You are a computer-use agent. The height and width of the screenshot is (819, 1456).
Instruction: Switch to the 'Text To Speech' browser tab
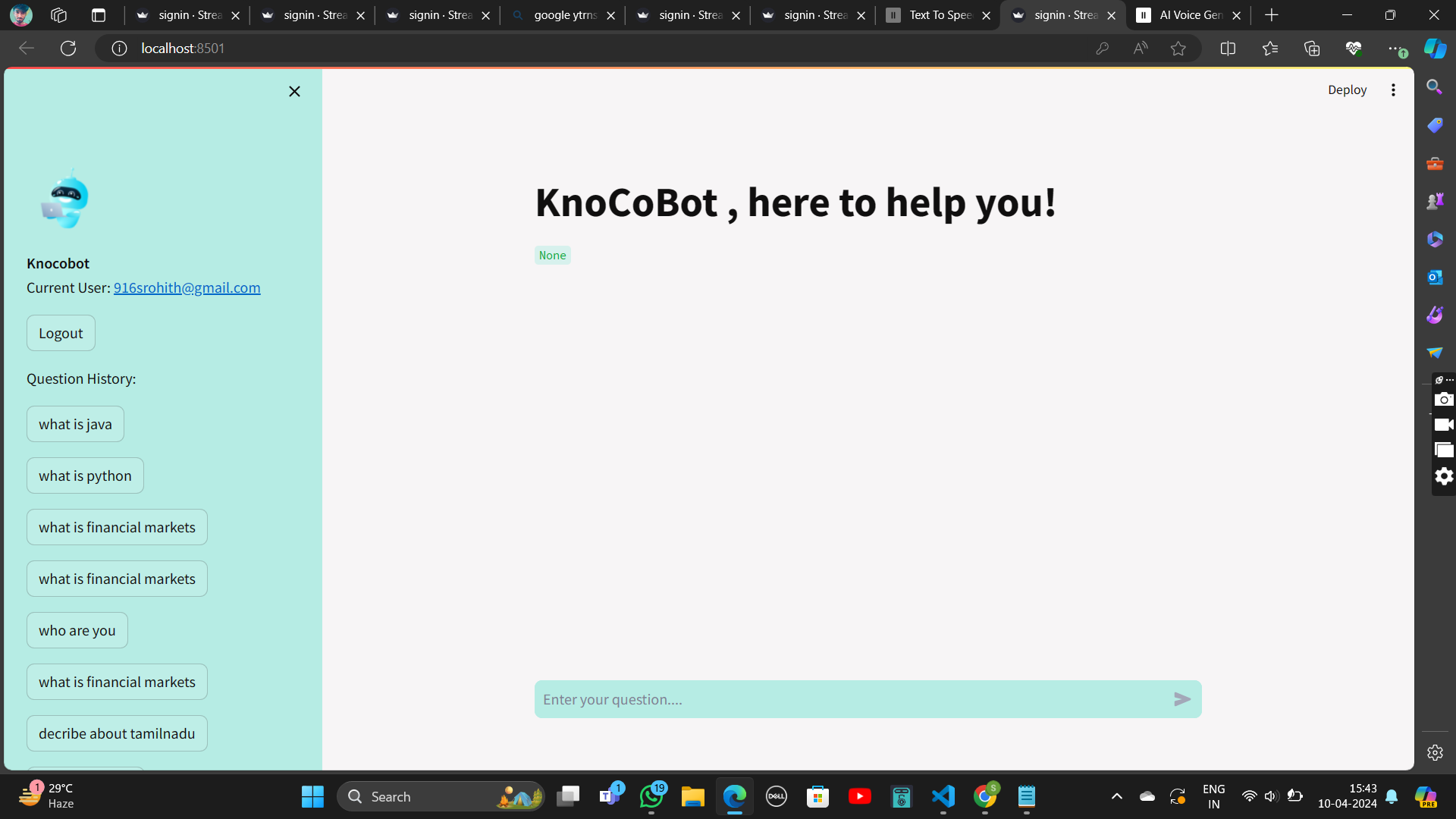coord(939,15)
